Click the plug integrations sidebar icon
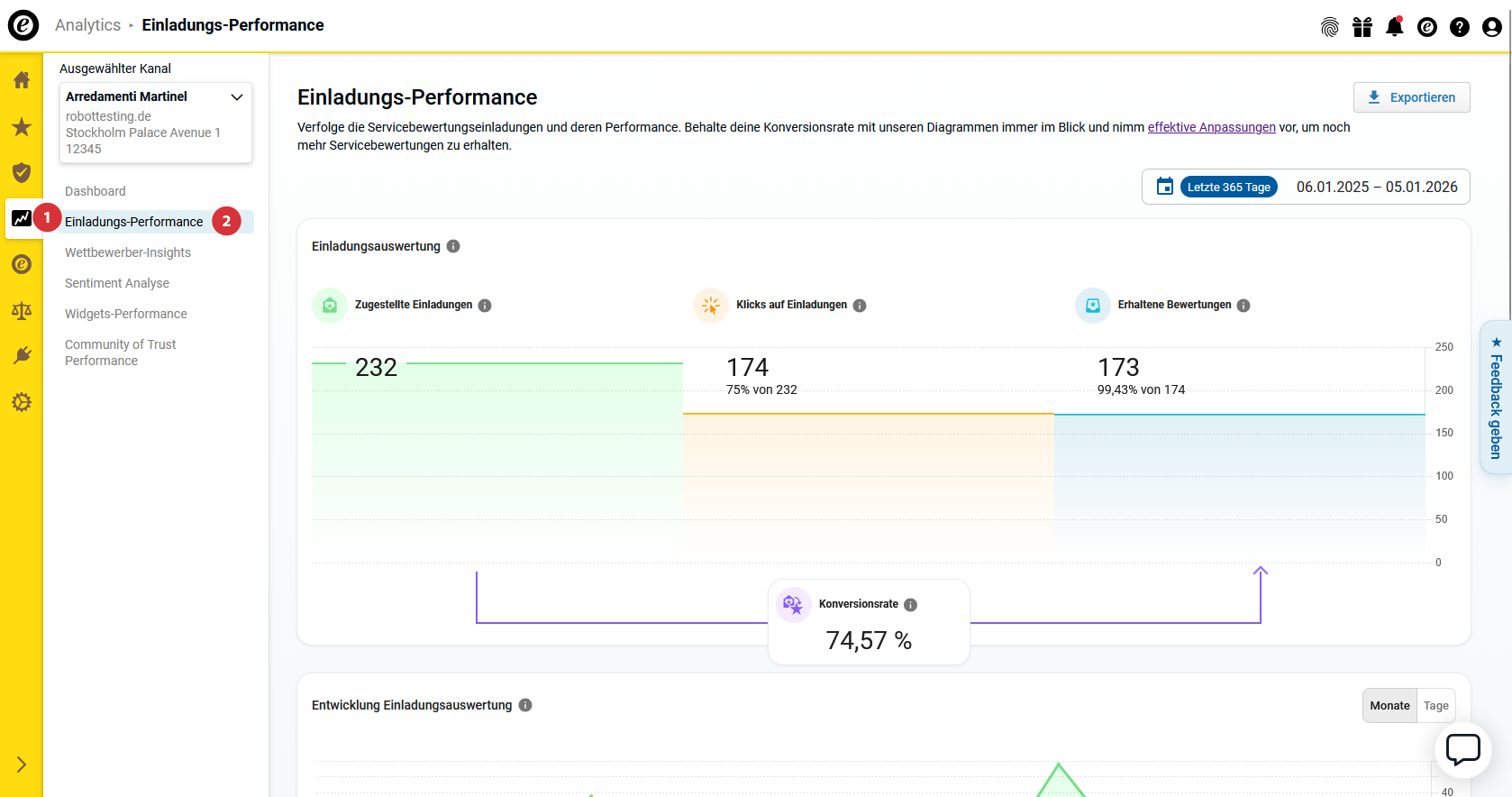The width and height of the screenshot is (1512, 797). tap(22, 355)
